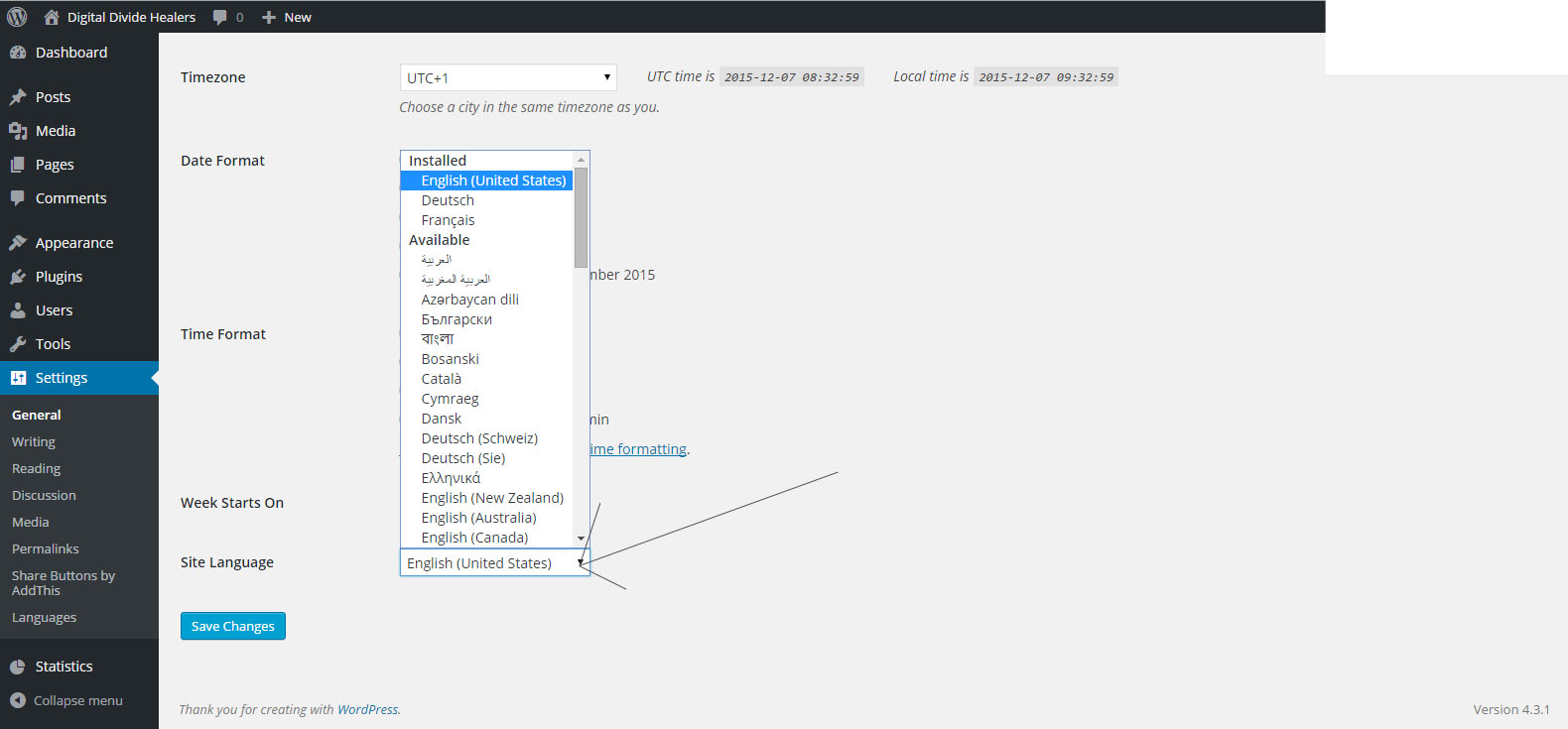Viewport: 1568px width, 729px height.
Task: Click the Dashboard gauge icon
Action: tap(18, 53)
